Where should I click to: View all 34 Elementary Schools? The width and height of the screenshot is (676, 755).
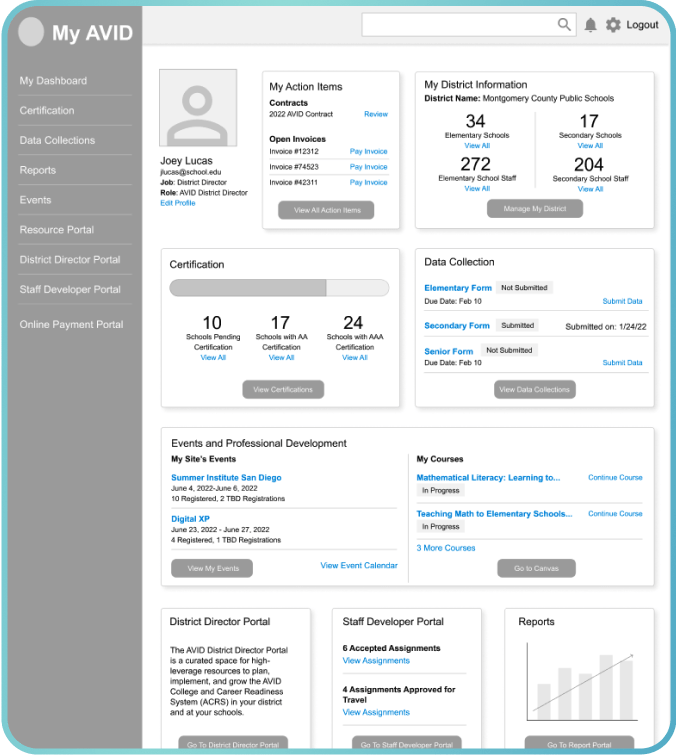pyautogui.click(x=477, y=145)
